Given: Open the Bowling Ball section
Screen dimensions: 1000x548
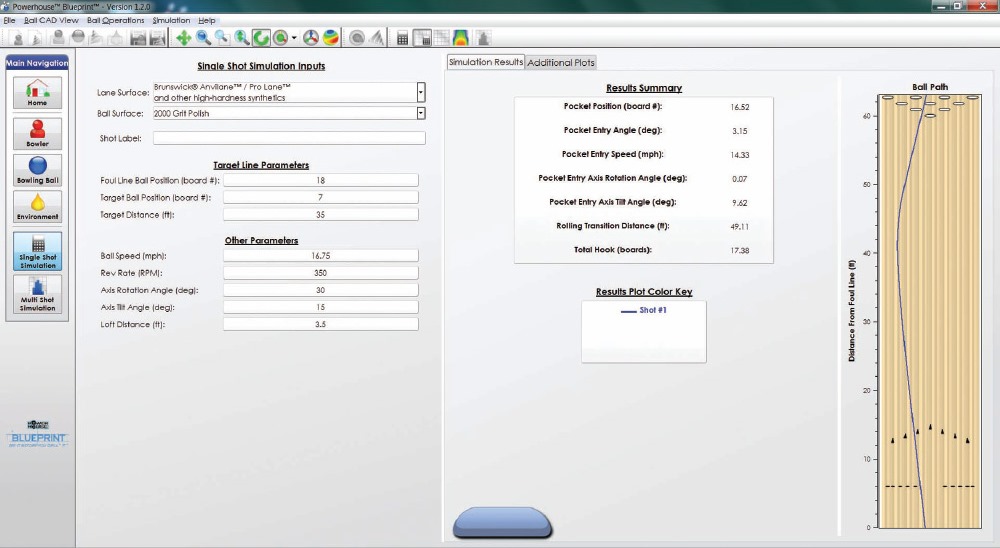Looking at the screenshot, I should tap(37, 169).
